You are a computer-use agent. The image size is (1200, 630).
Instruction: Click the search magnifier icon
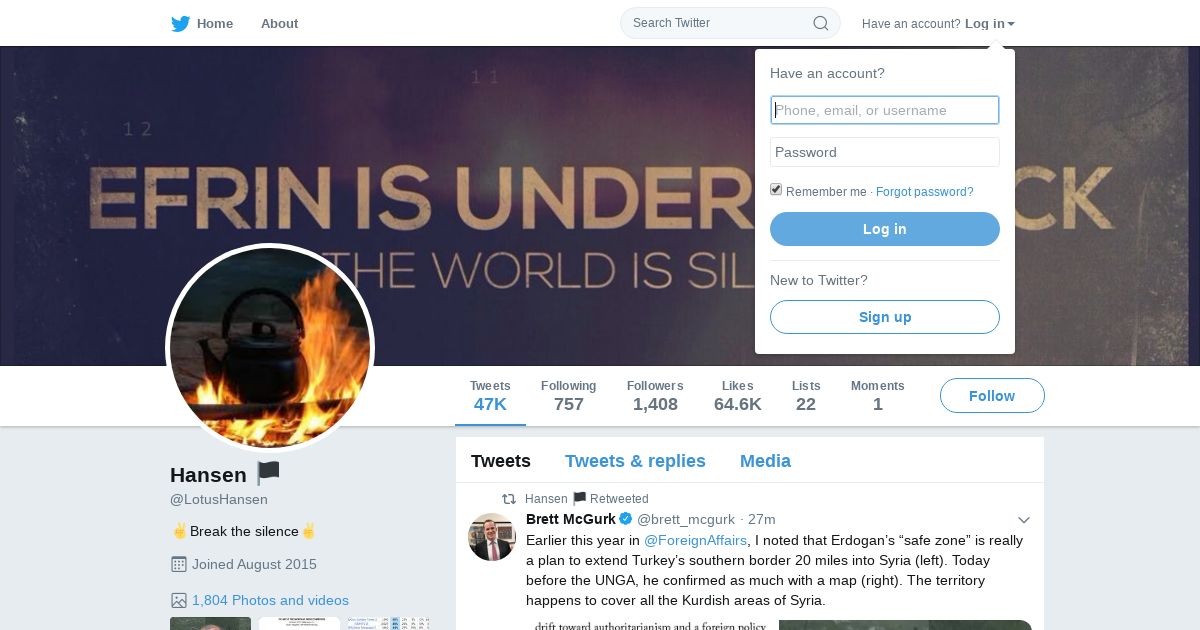click(820, 23)
